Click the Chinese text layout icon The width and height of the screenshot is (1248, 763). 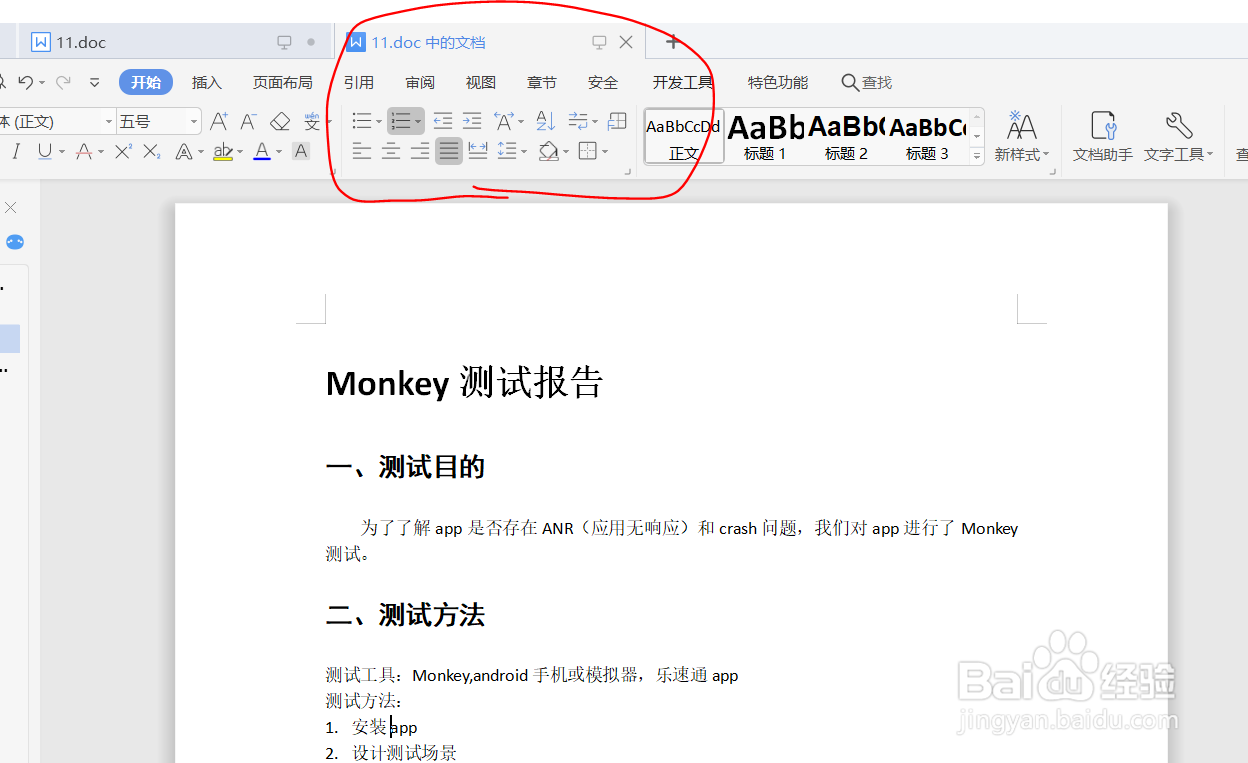pos(504,121)
